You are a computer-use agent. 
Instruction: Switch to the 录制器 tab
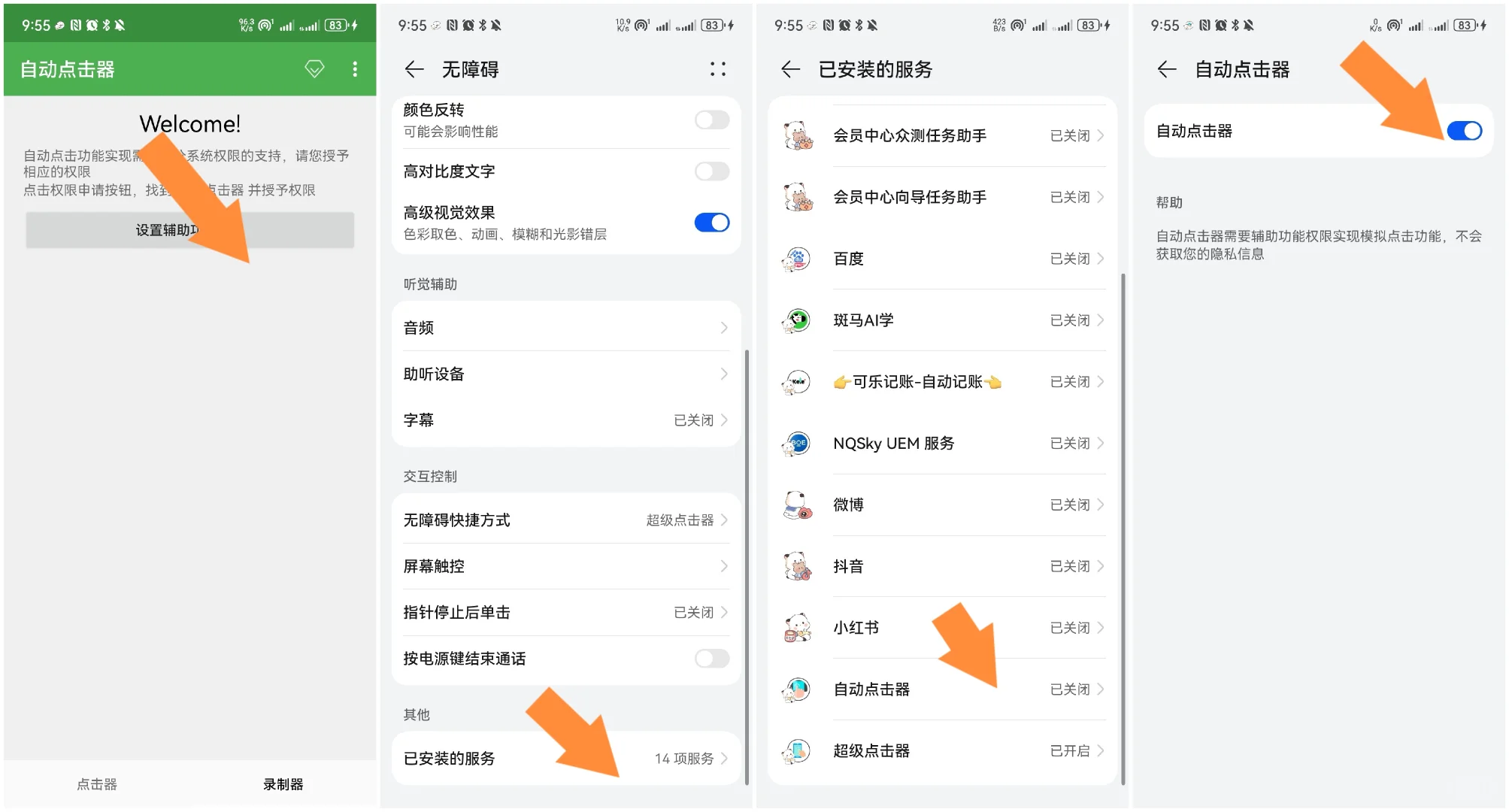(x=283, y=783)
